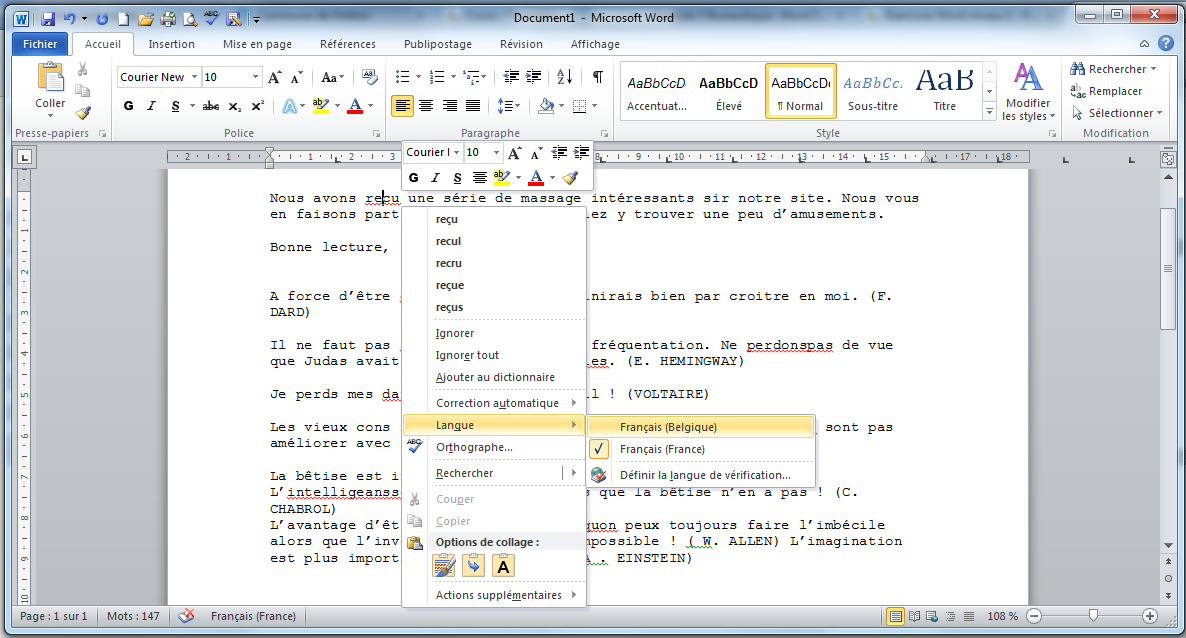1186x638 pixels.
Task: Choose keep text only paste option
Action: pyautogui.click(x=503, y=565)
